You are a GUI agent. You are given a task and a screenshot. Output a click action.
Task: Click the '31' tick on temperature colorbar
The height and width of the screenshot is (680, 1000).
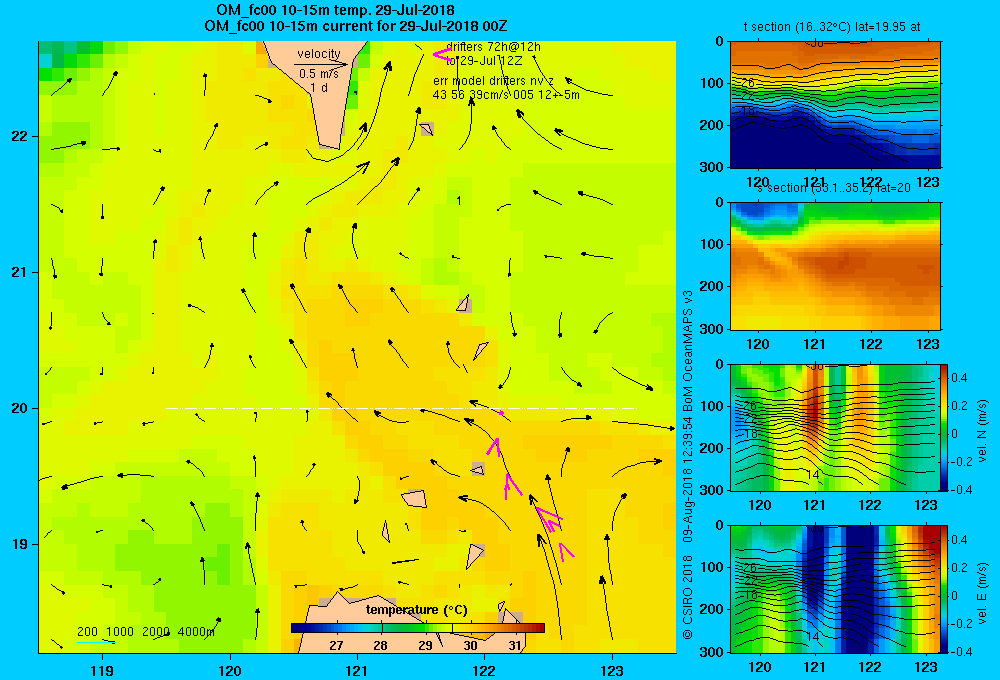point(515,646)
